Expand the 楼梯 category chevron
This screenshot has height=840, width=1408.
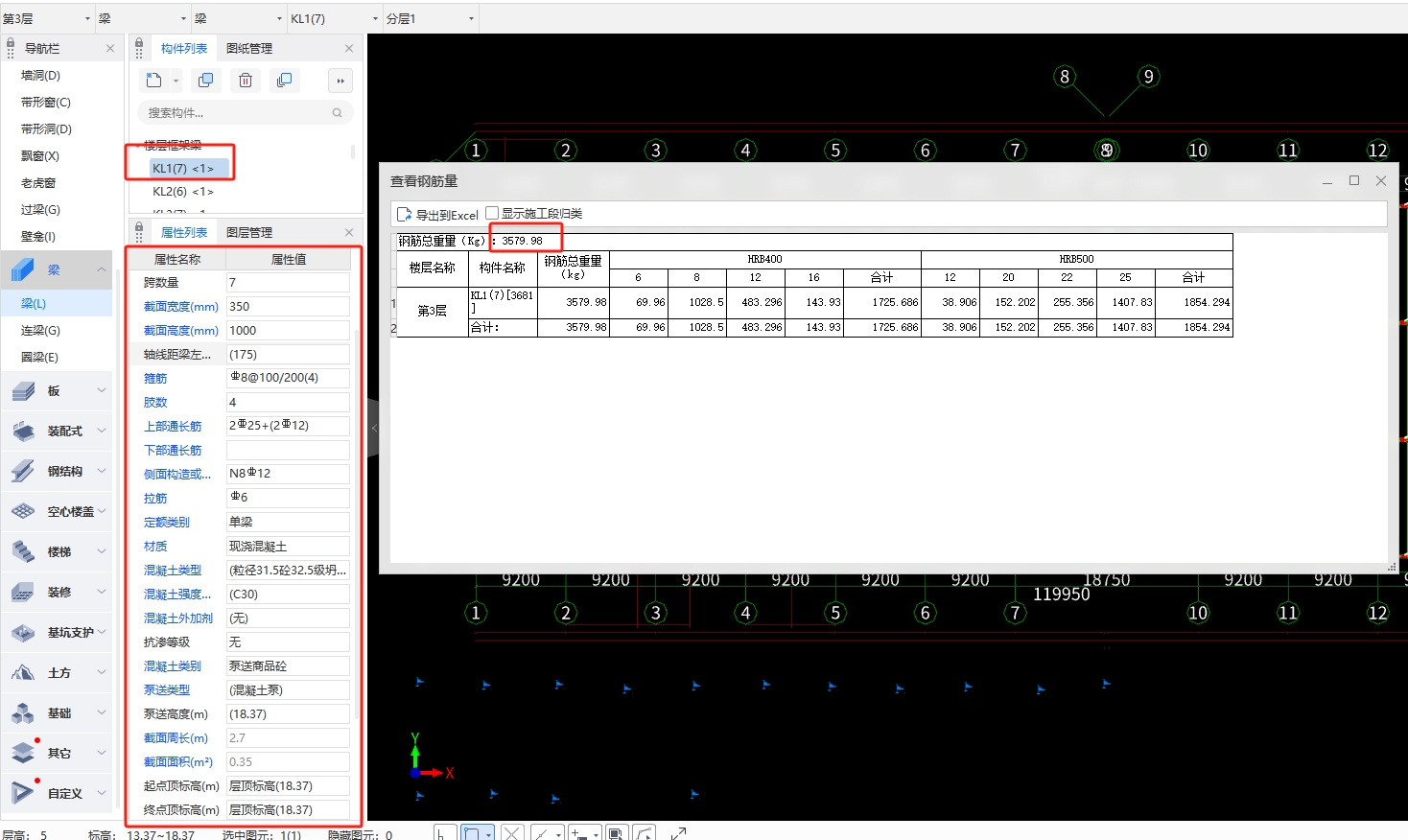(102, 551)
